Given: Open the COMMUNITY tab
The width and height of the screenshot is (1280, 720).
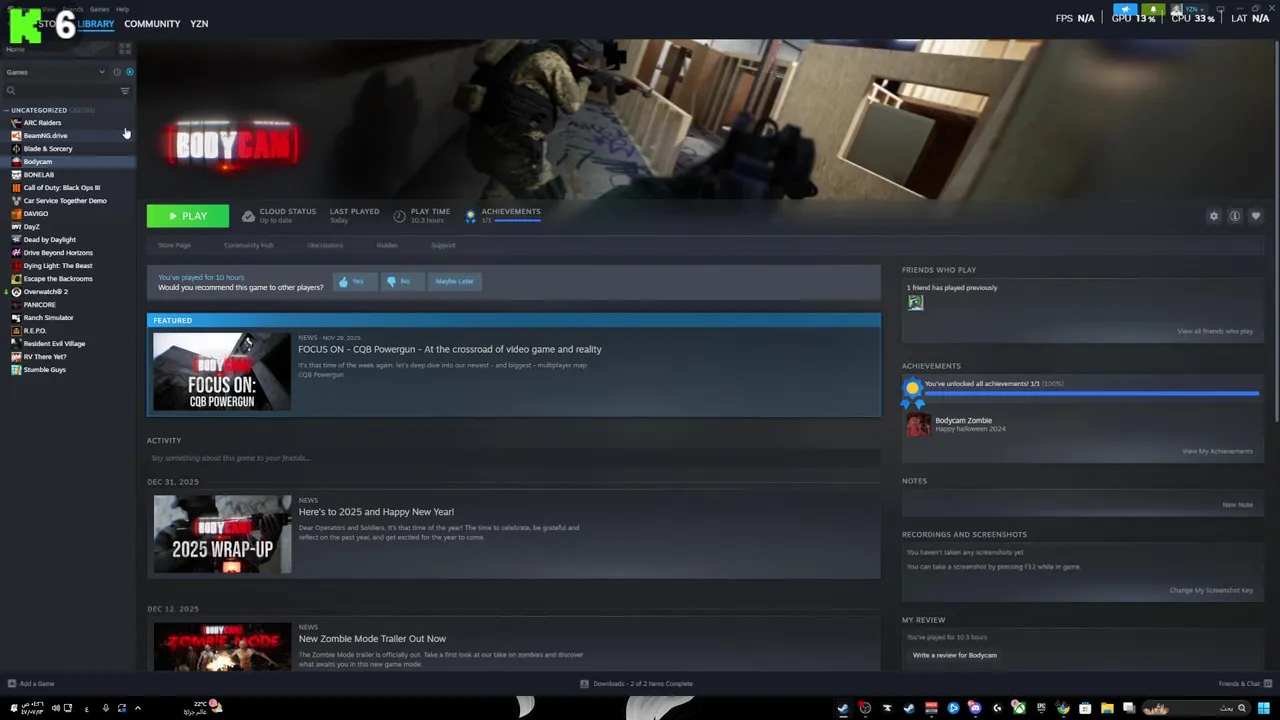Looking at the screenshot, I should pyautogui.click(x=152, y=24).
